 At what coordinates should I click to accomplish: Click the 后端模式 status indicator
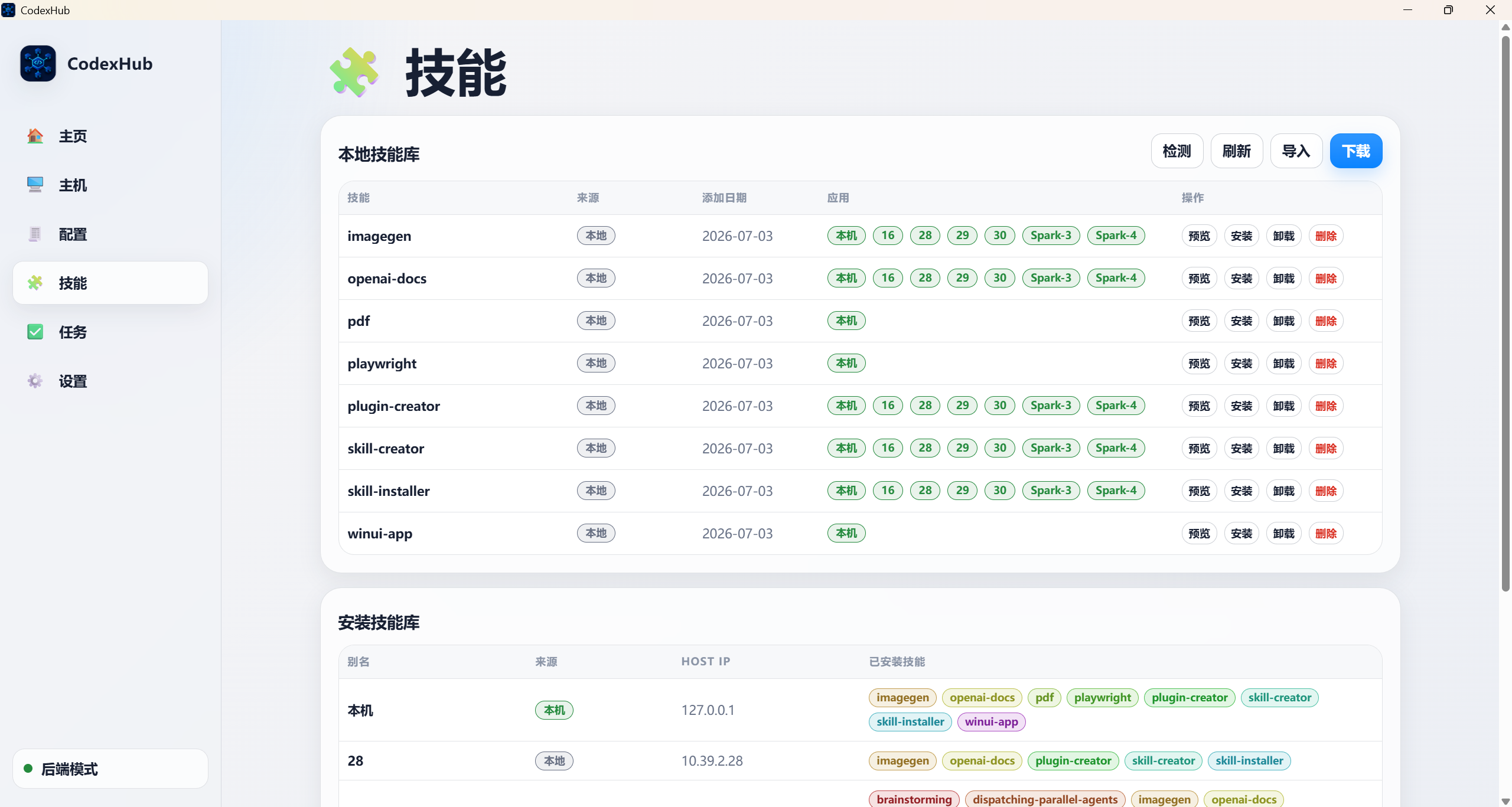[110, 769]
